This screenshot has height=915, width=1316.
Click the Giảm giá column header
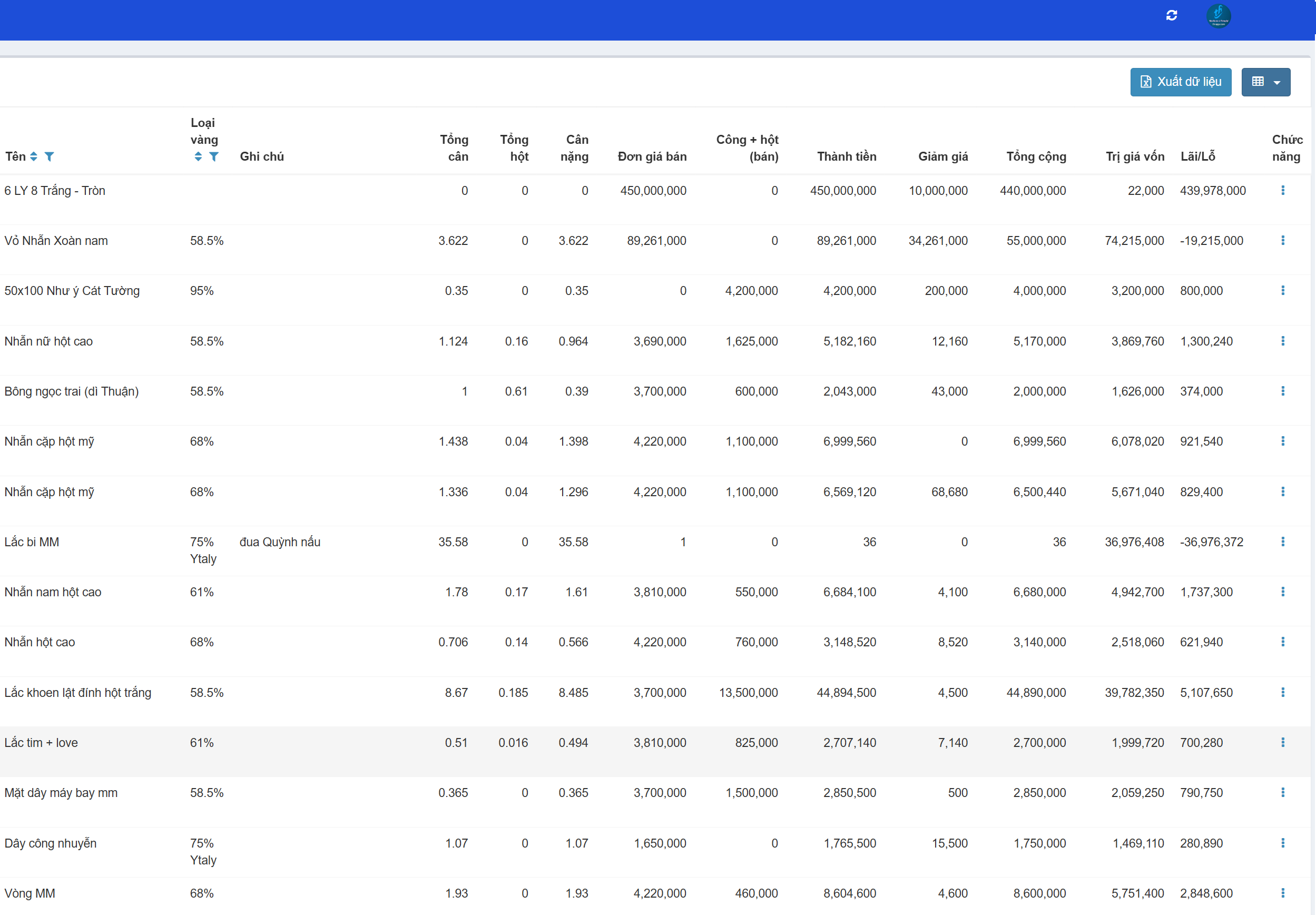[943, 156]
